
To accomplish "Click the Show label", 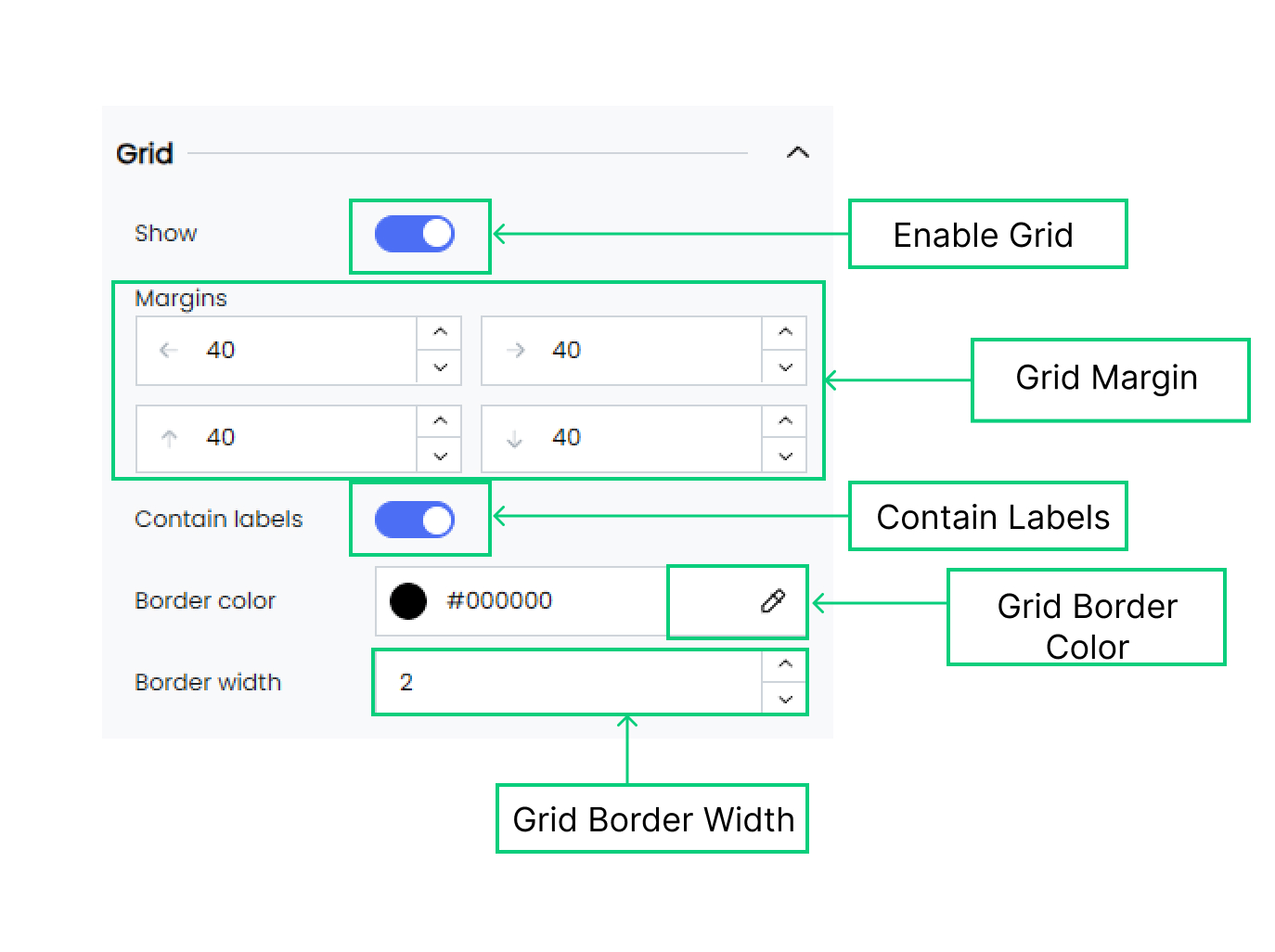I will (x=166, y=234).
